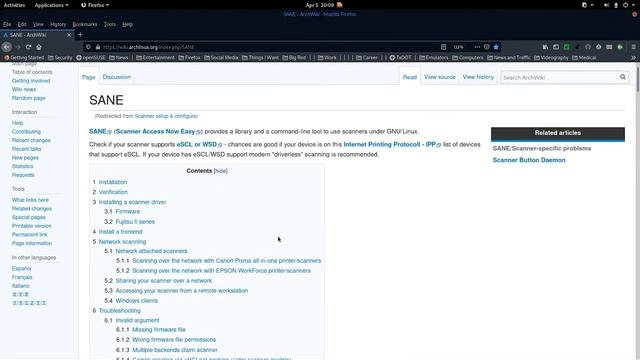The width and height of the screenshot is (640, 360).
Task: Open a new tab with plus button
Action: tap(80, 35)
